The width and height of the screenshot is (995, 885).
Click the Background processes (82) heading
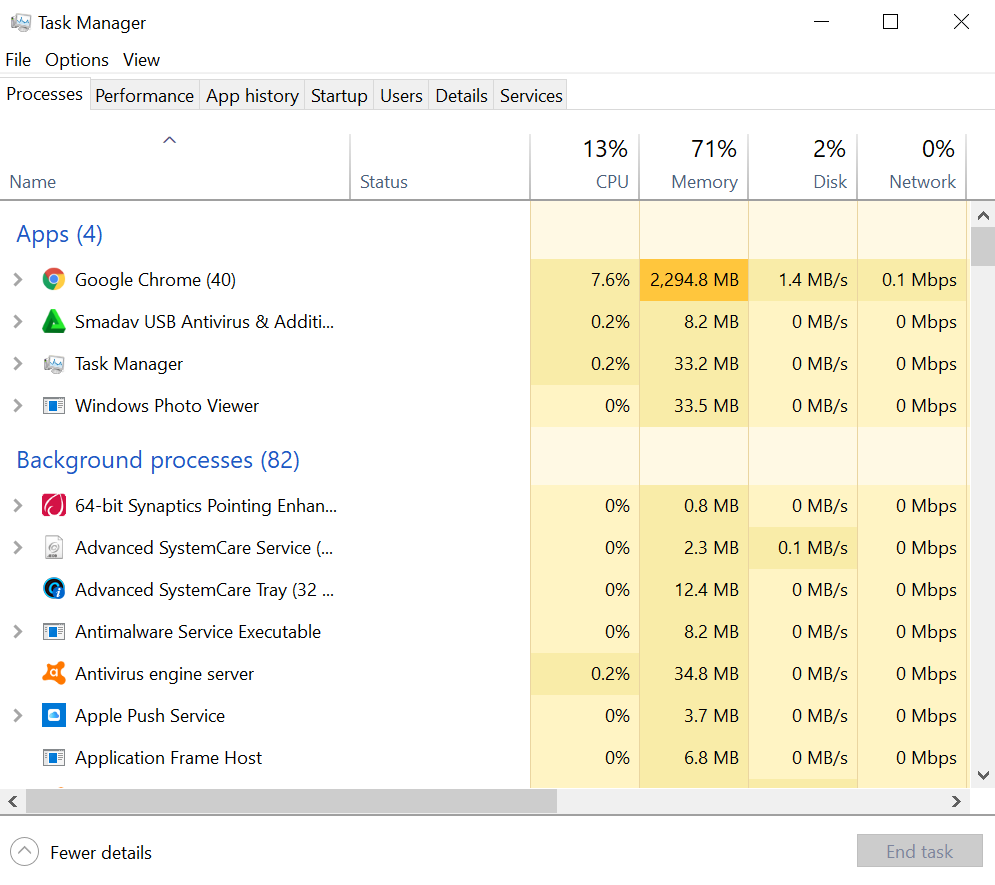[x=158, y=460]
